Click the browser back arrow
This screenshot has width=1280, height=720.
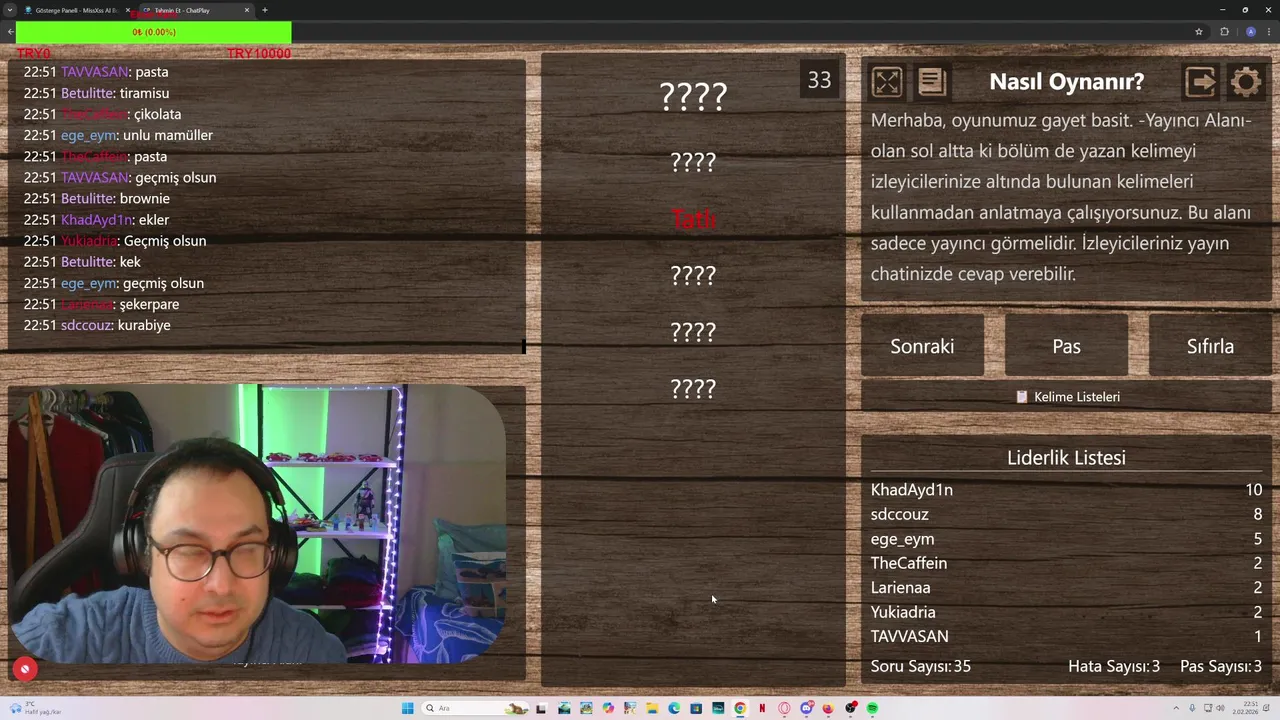click(10, 32)
